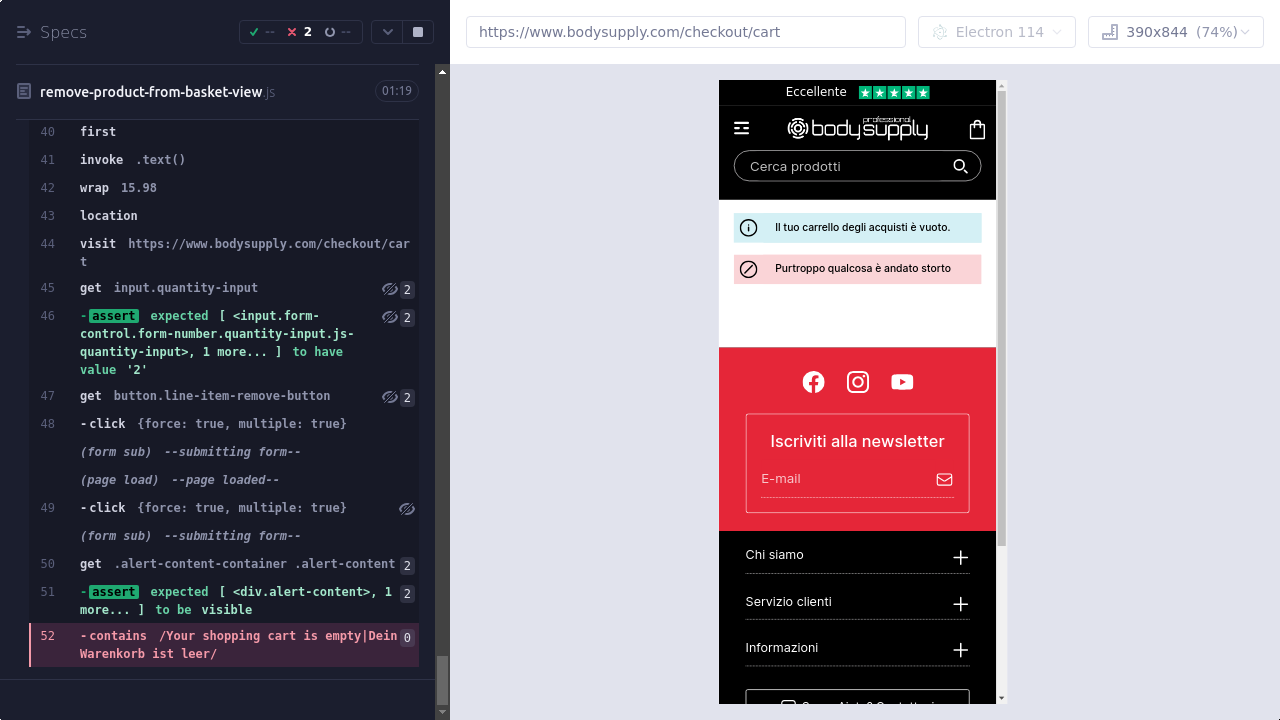The image size is (1280, 720).
Task: Click the stop tests square button
Action: coord(418,32)
